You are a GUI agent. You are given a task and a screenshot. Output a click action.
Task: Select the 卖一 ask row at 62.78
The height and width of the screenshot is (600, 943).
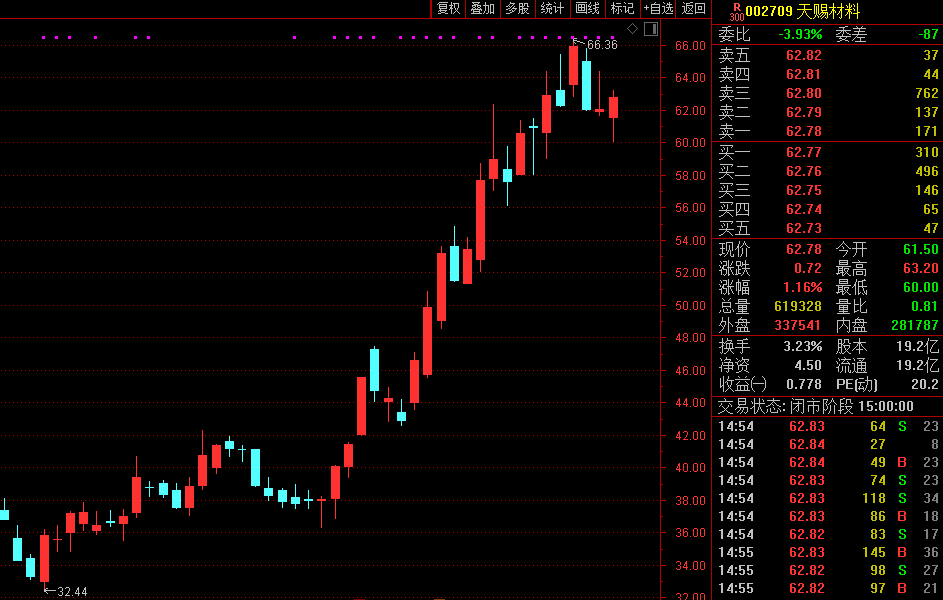828,131
